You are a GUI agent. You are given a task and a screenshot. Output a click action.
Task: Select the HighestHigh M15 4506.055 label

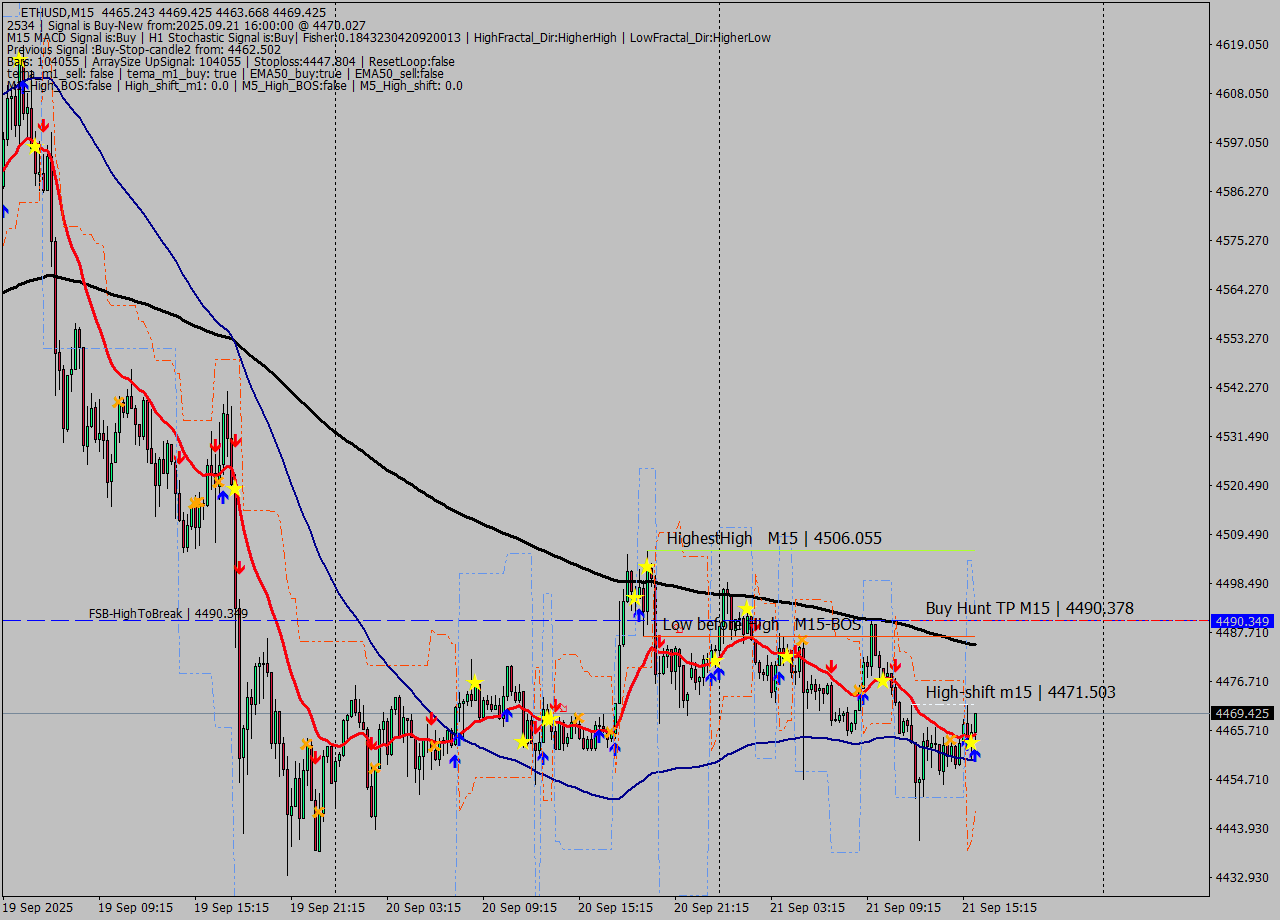pos(774,538)
